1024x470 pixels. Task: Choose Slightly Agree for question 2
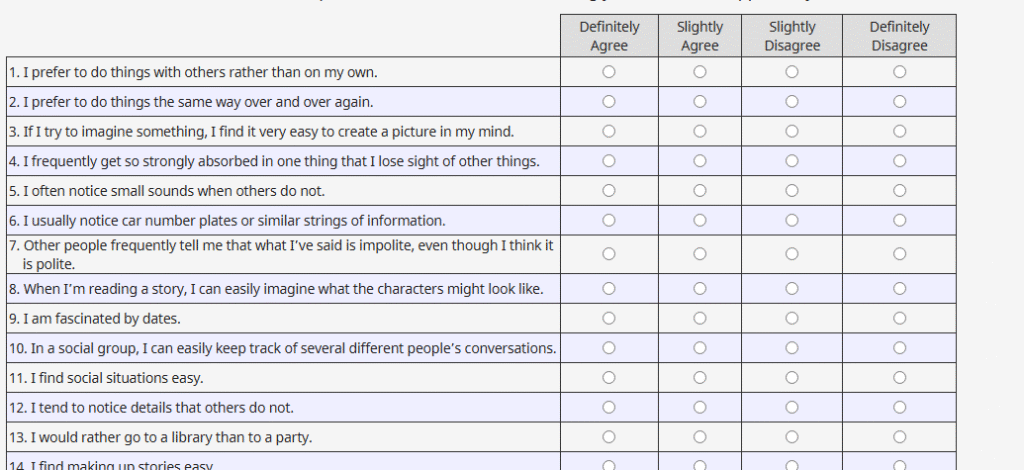click(700, 101)
